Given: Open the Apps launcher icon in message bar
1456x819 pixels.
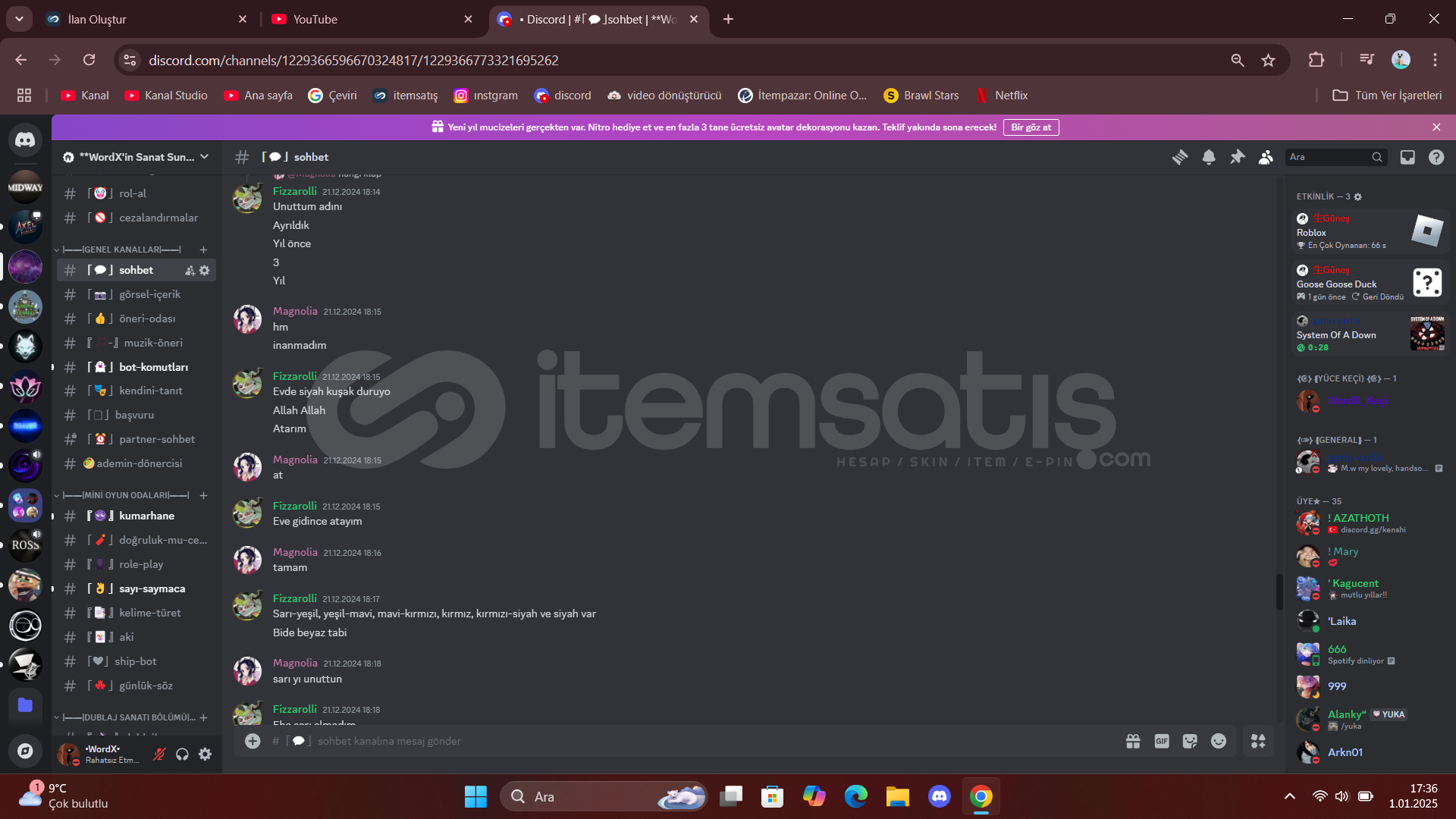Looking at the screenshot, I should point(1258,741).
